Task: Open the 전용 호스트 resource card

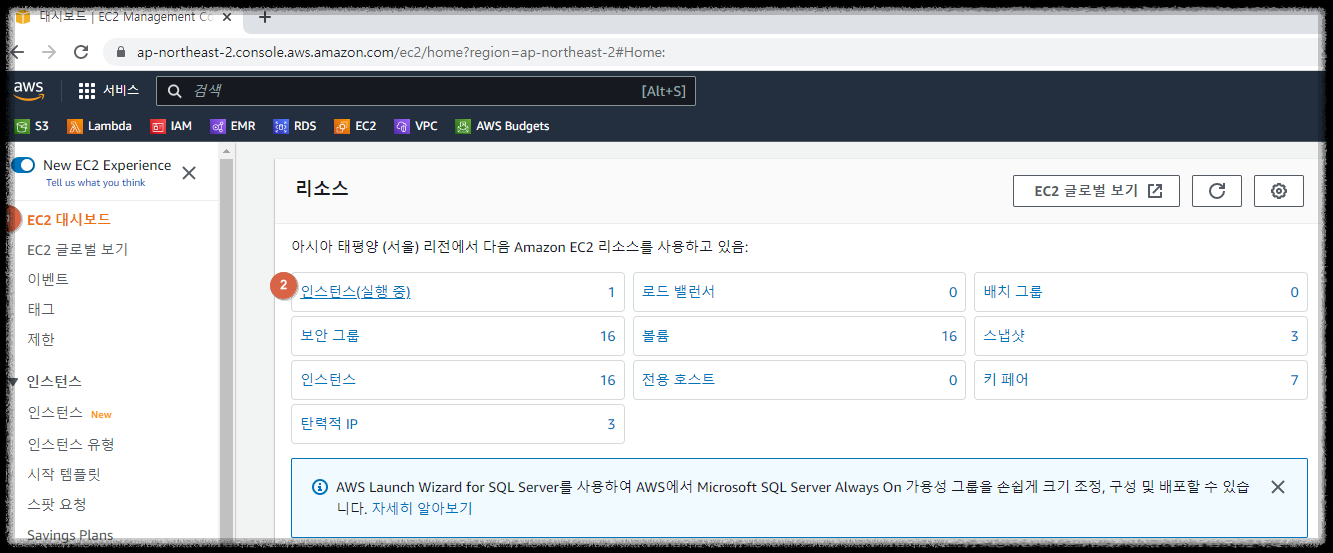Action: [x=799, y=380]
